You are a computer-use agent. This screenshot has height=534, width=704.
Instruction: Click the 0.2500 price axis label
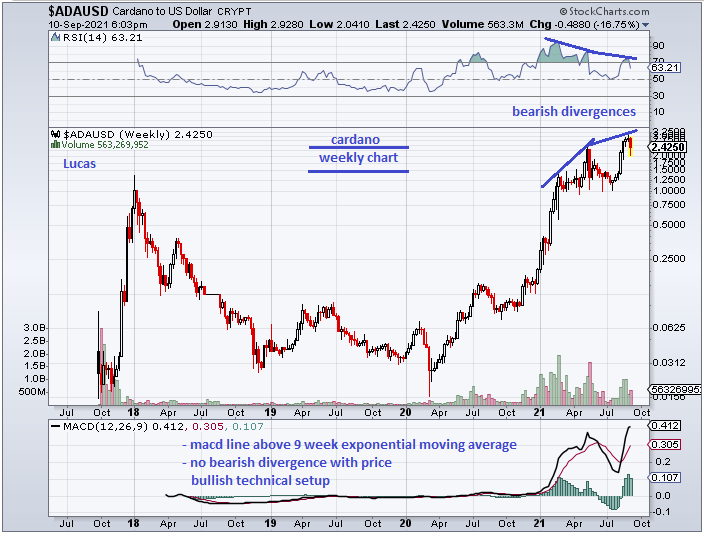point(669,259)
